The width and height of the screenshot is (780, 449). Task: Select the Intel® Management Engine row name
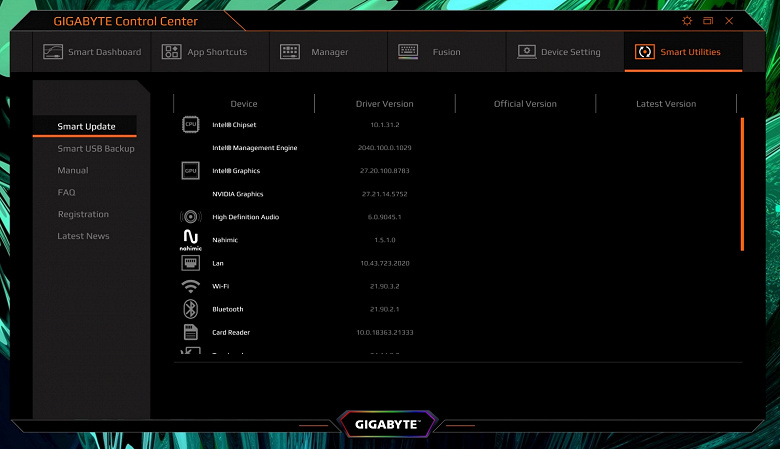(255, 148)
